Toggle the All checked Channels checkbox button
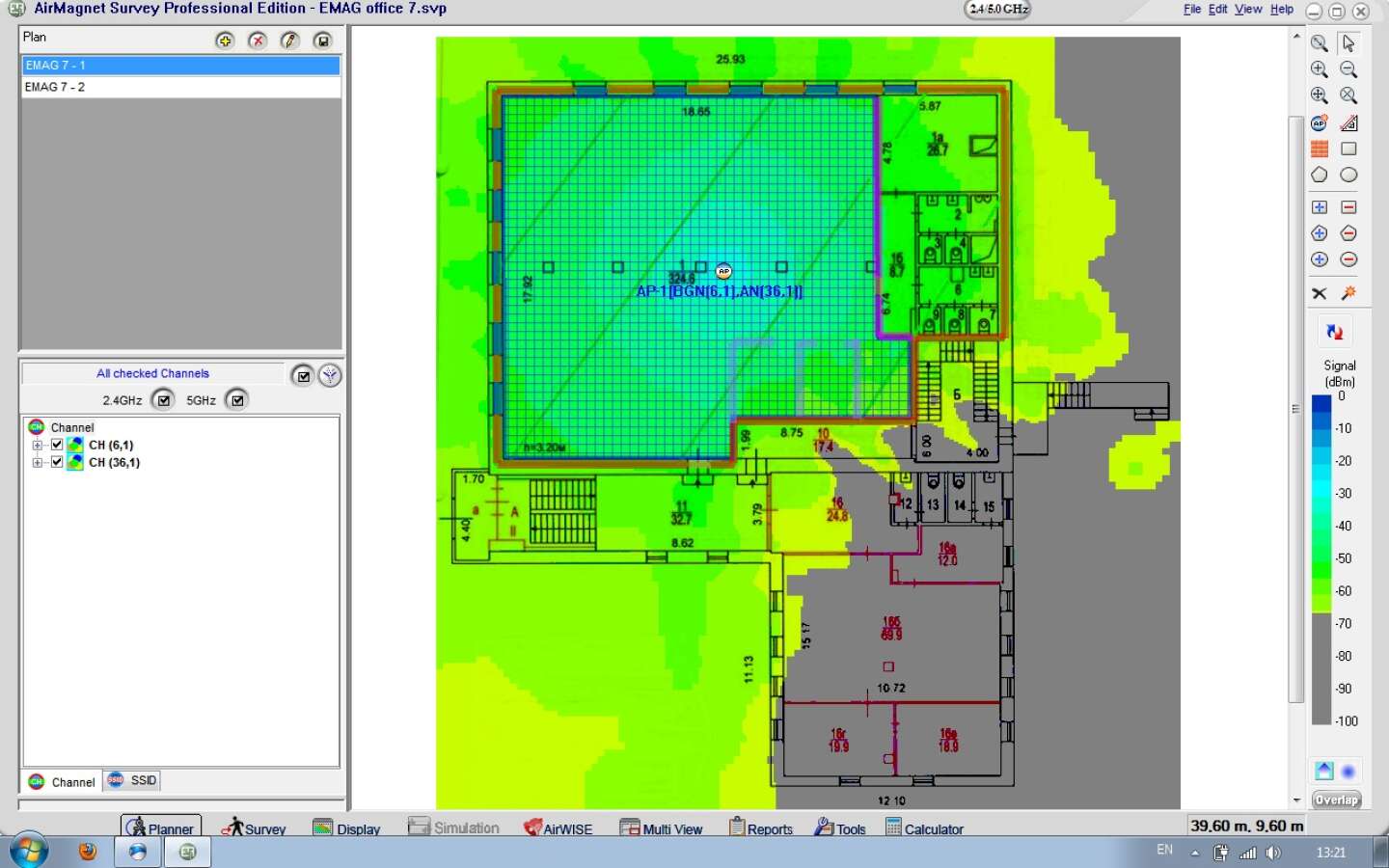 (303, 375)
